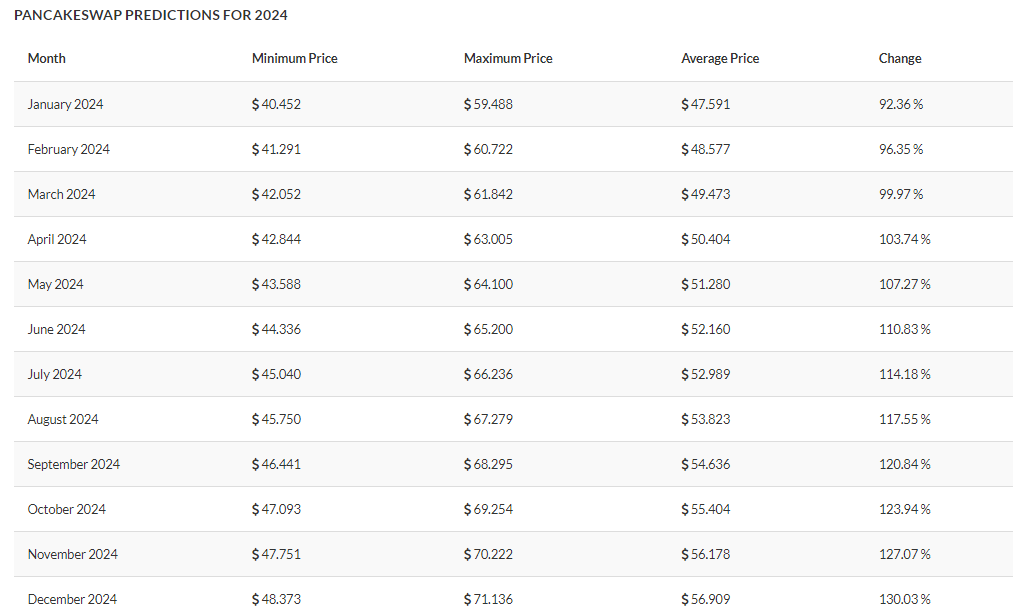This screenshot has width=1033, height=612.
Task: Select the PancakeSwap Predictions for 2024 heading
Action: coord(151,16)
